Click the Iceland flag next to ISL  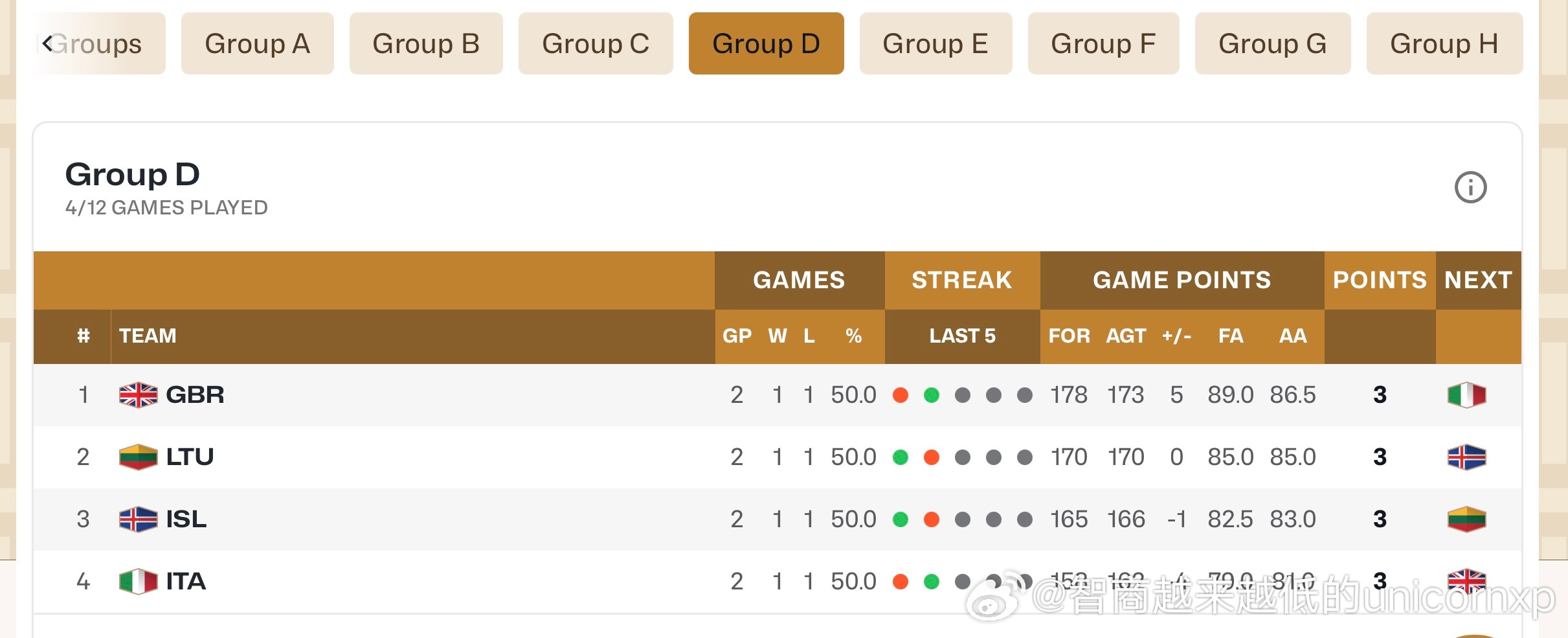point(138,519)
